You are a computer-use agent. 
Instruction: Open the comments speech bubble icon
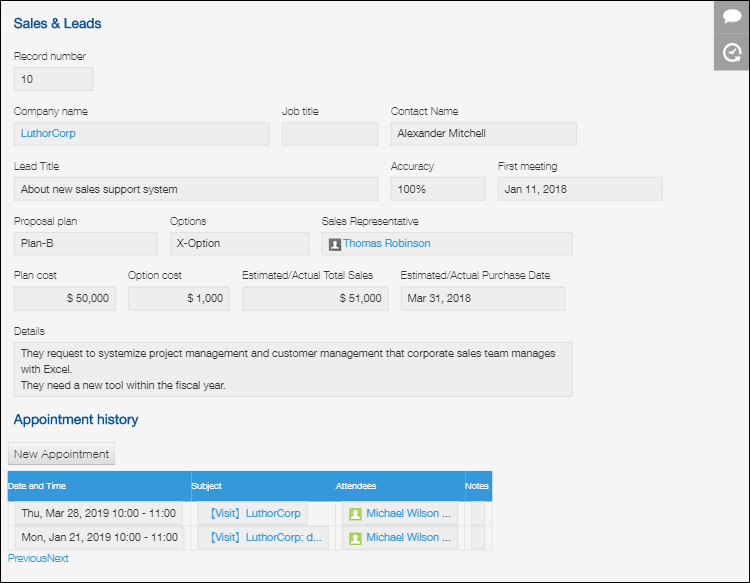[x=732, y=18]
